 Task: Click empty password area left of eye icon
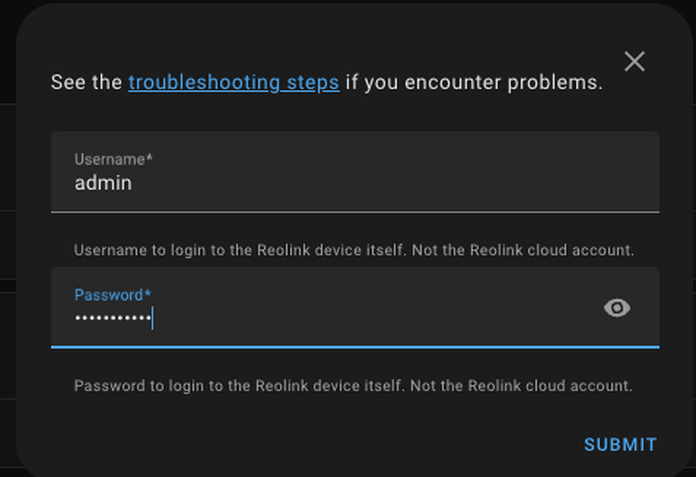tap(377, 318)
